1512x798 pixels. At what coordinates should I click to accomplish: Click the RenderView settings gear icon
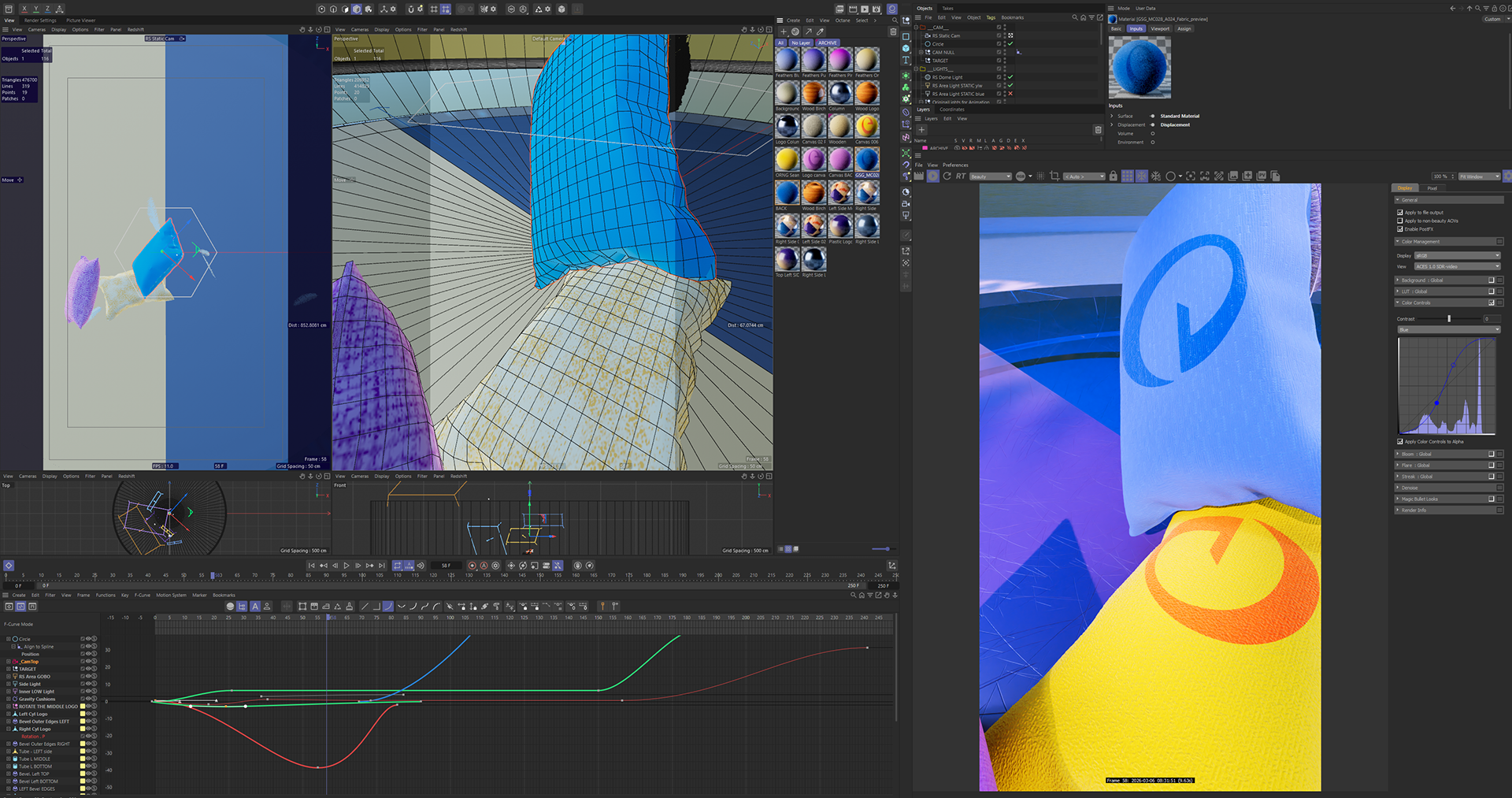click(x=1507, y=176)
